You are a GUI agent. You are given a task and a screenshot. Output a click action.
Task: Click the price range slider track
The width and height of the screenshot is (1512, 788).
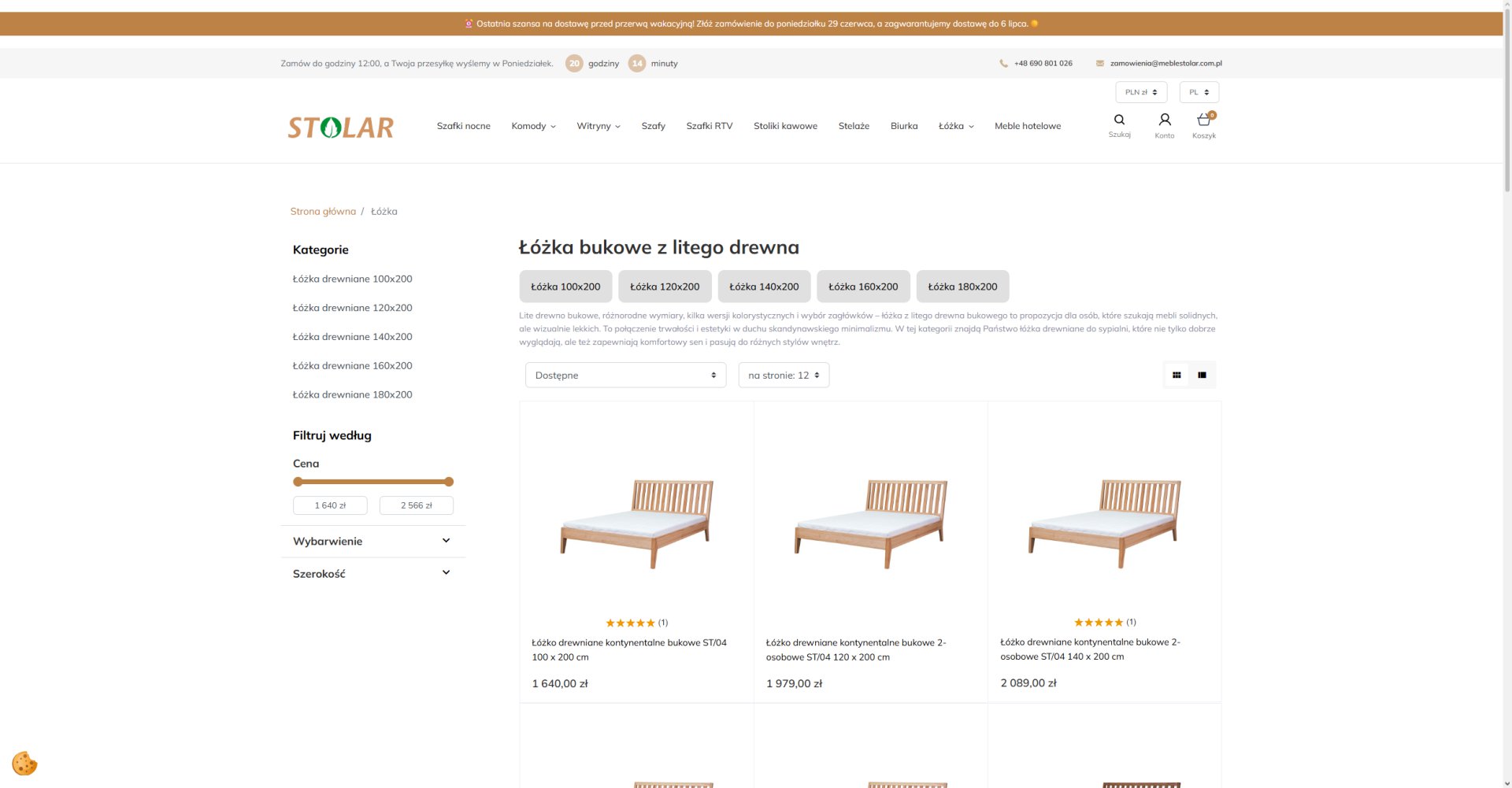373,482
